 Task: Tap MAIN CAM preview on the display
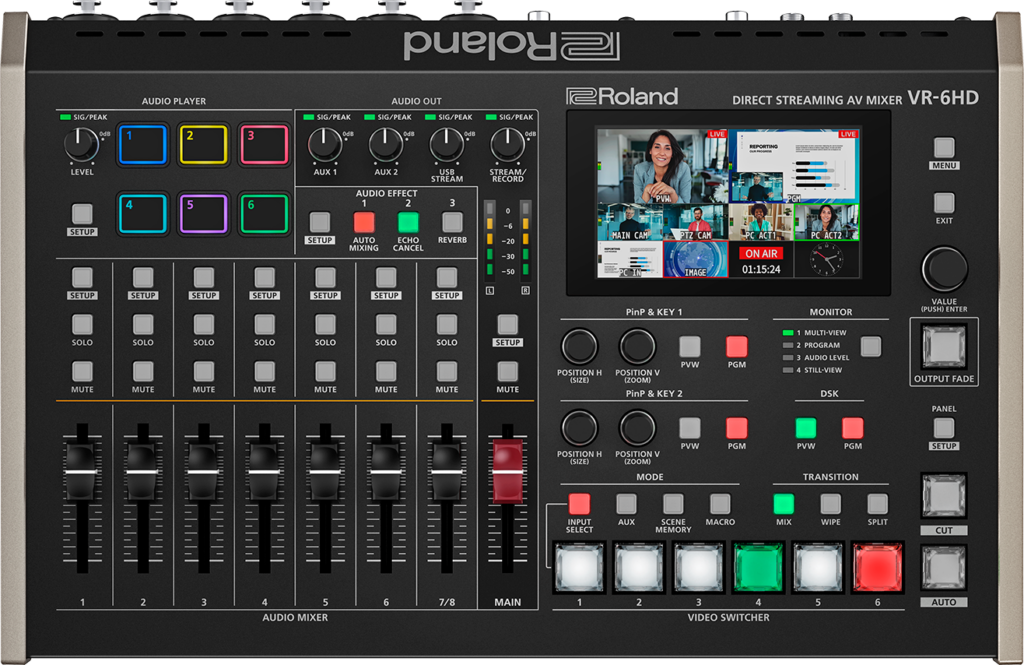pos(630,222)
